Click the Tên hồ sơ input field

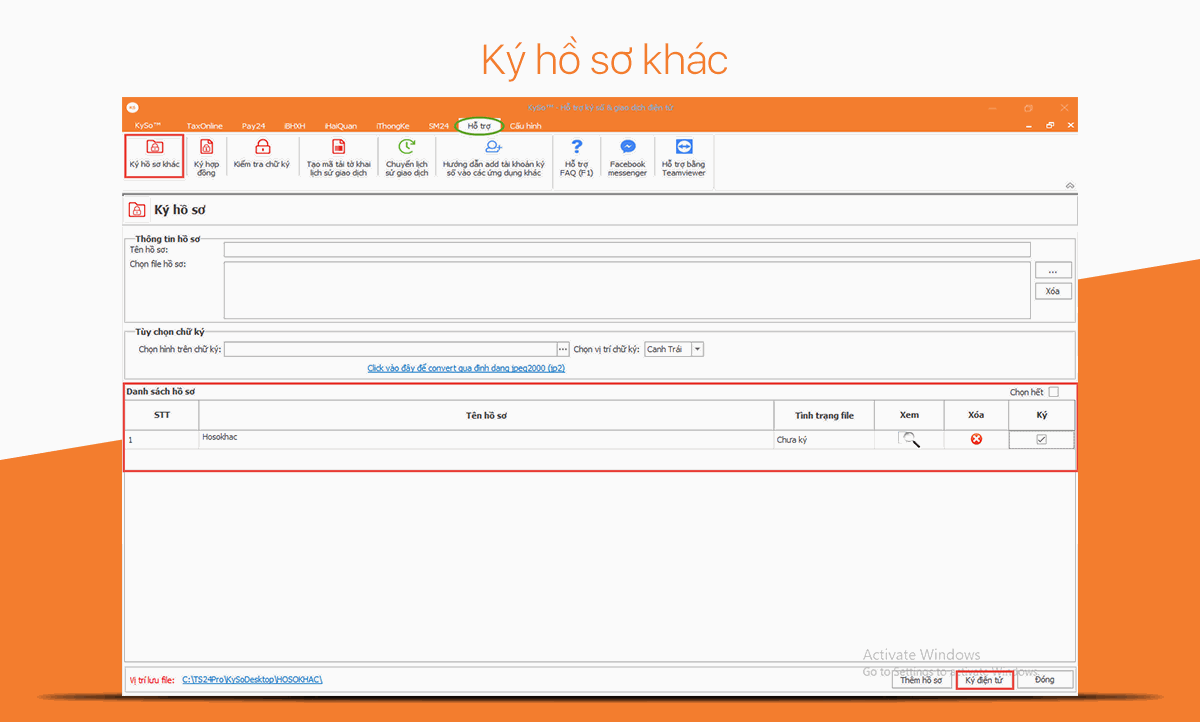point(626,250)
